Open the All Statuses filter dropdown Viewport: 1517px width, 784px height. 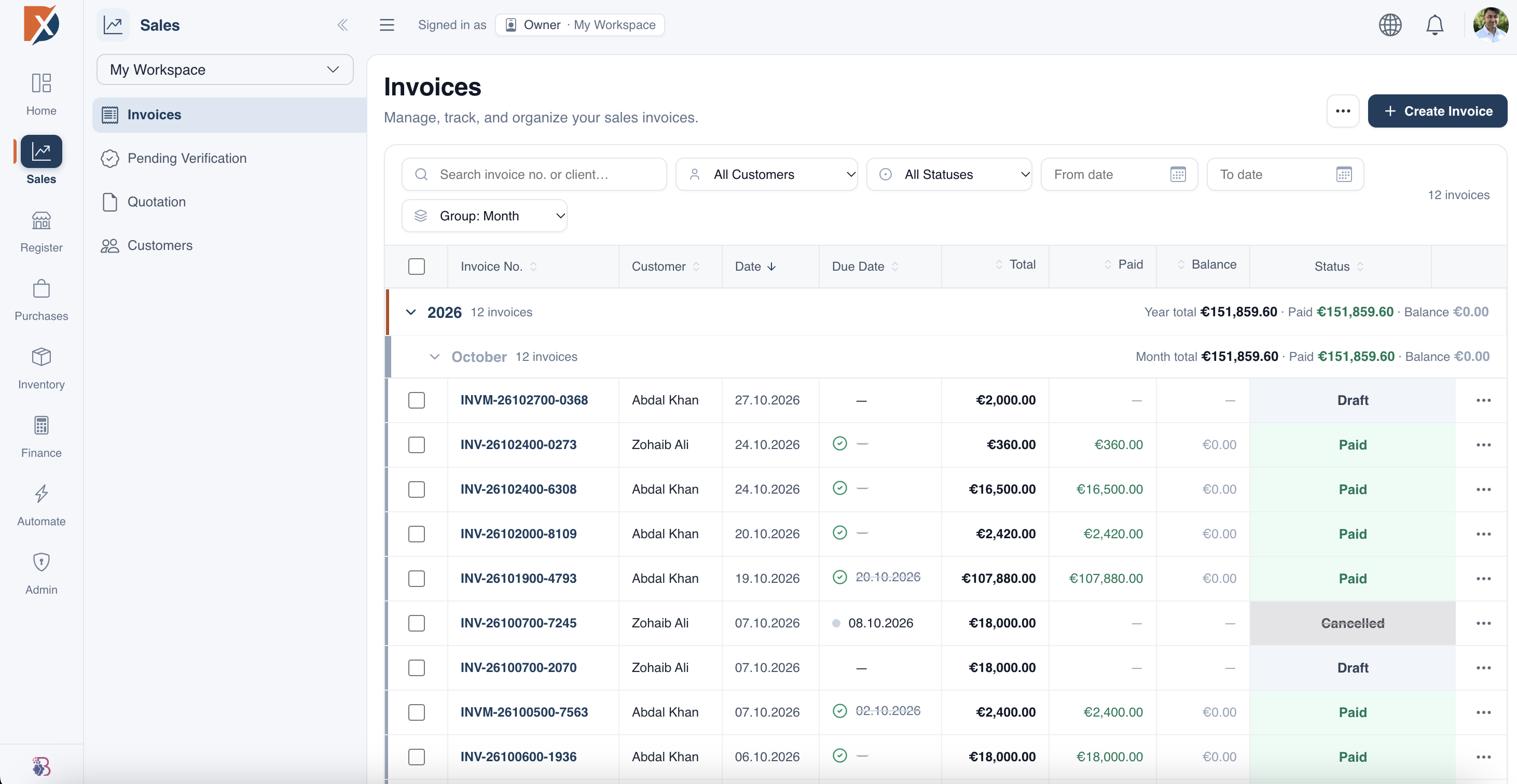[949, 174]
